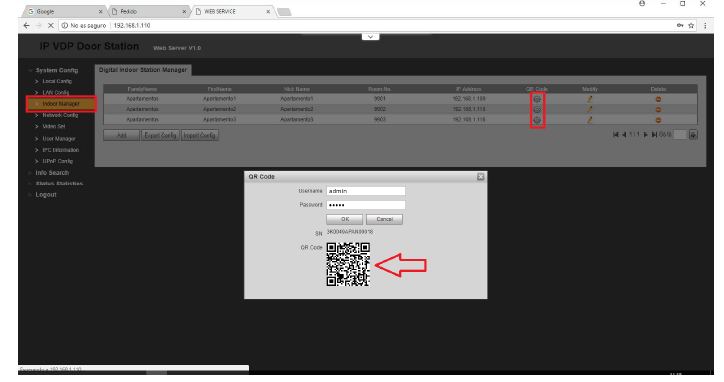Delete the Apartamento3 row
The width and height of the screenshot is (724, 382).
[x=658, y=121]
